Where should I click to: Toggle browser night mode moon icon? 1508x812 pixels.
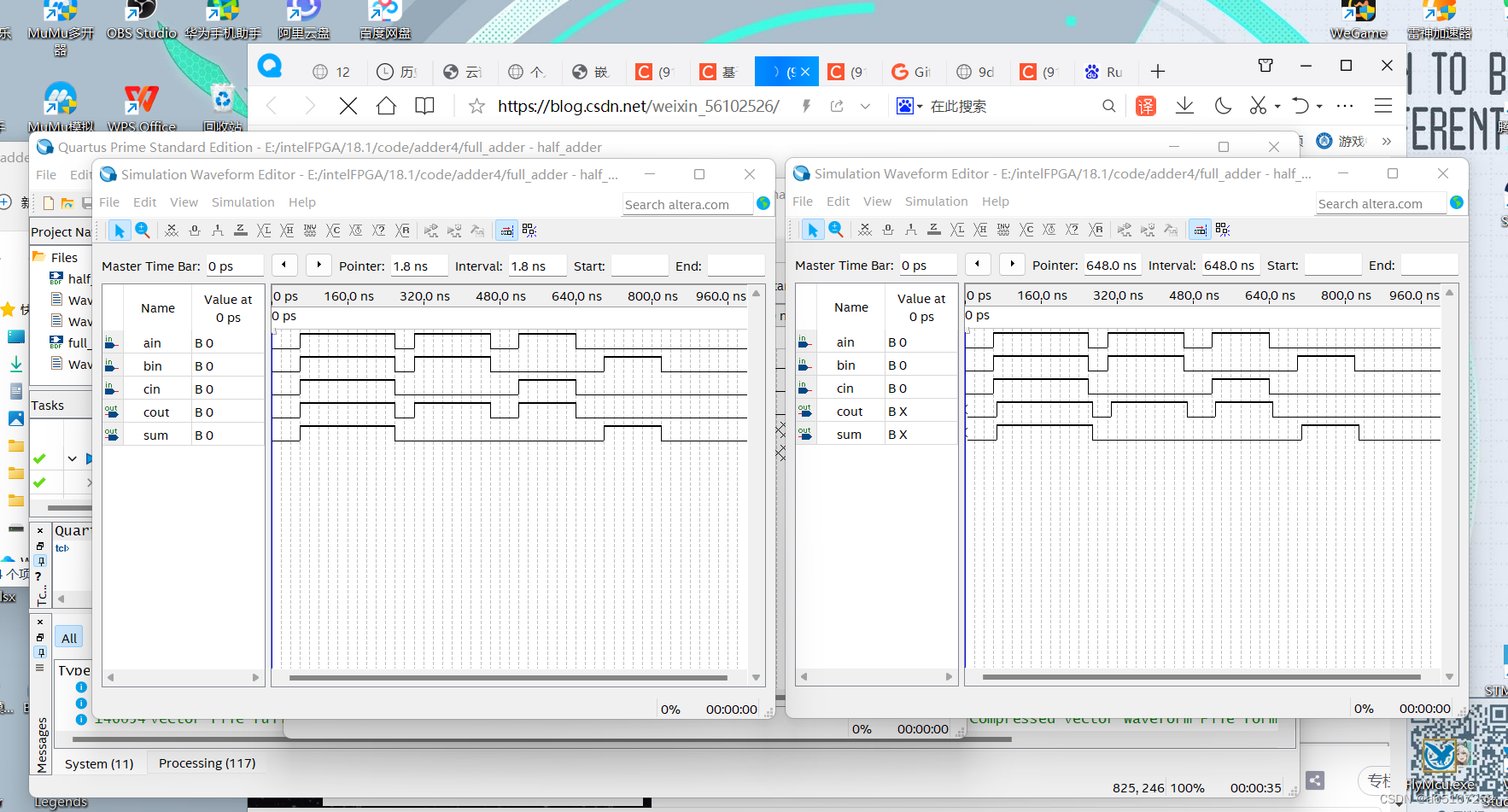1223,106
